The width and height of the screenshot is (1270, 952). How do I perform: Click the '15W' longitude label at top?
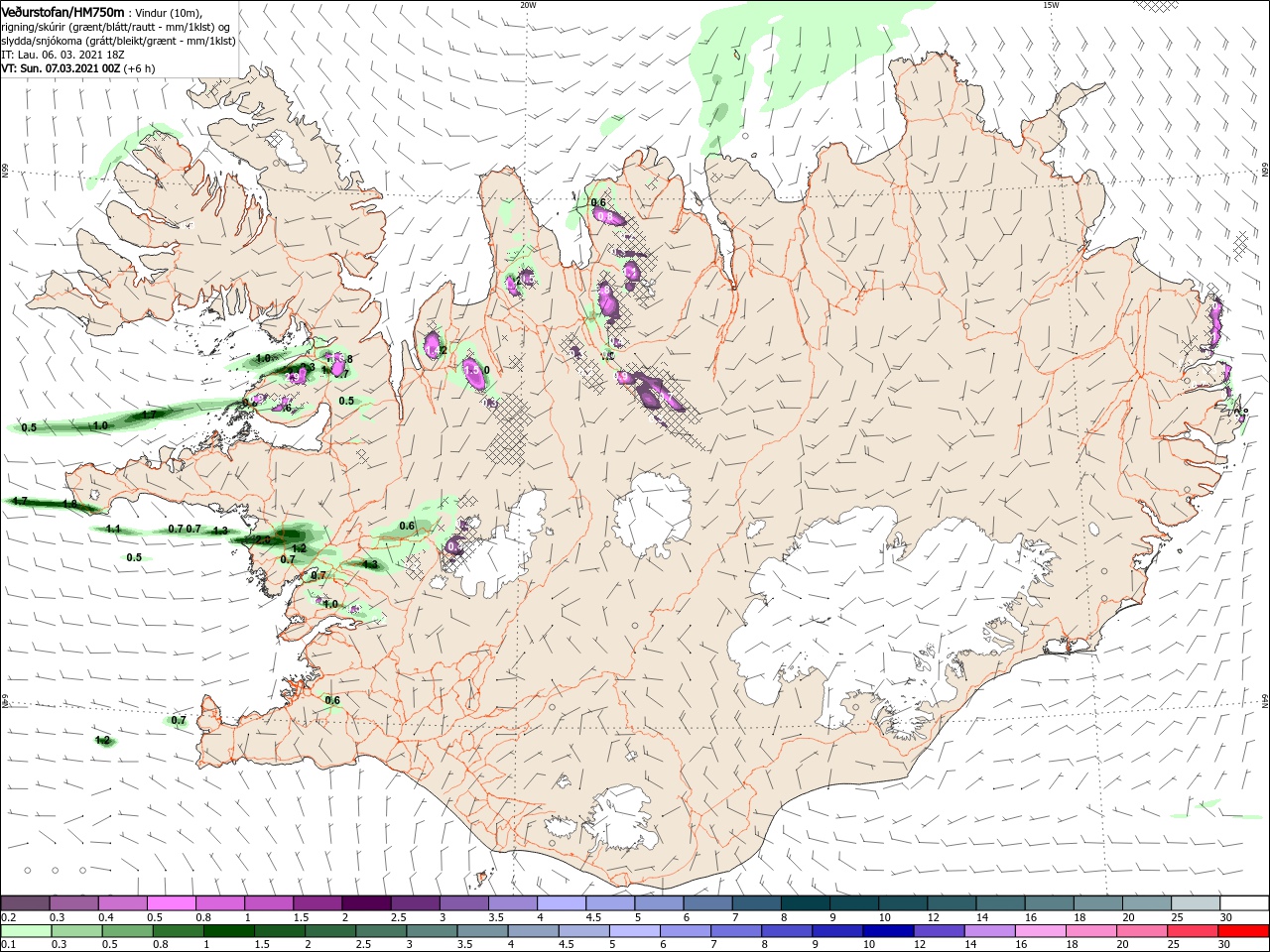coord(1051,5)
